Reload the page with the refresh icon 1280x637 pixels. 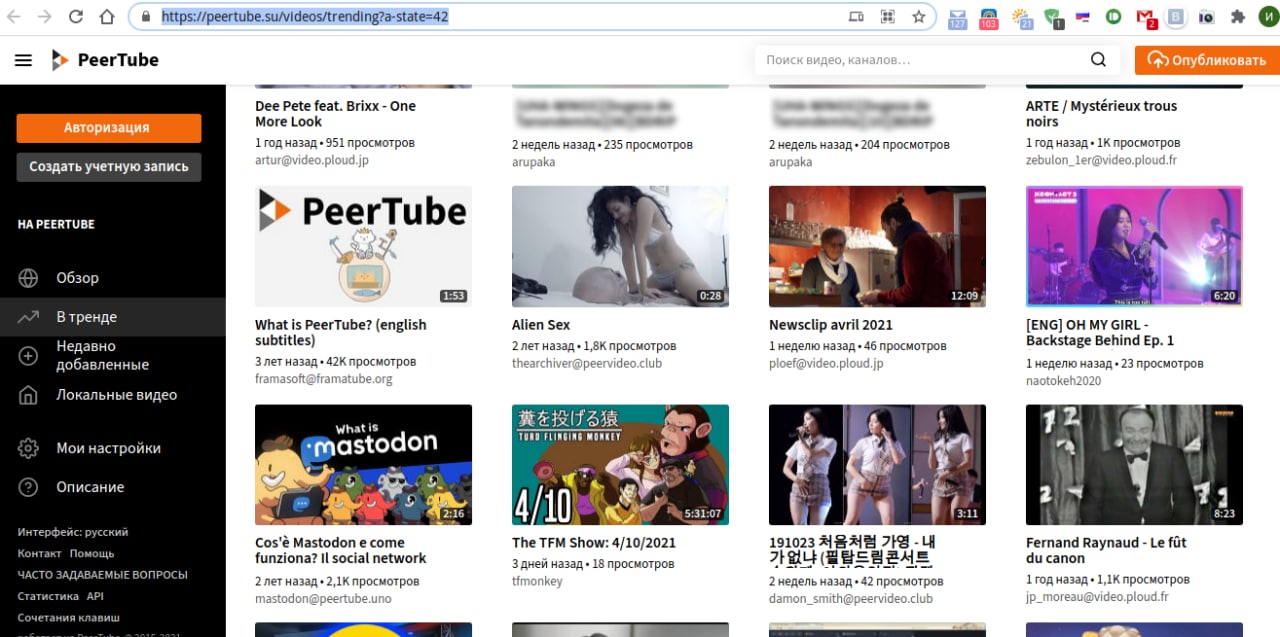76,17
